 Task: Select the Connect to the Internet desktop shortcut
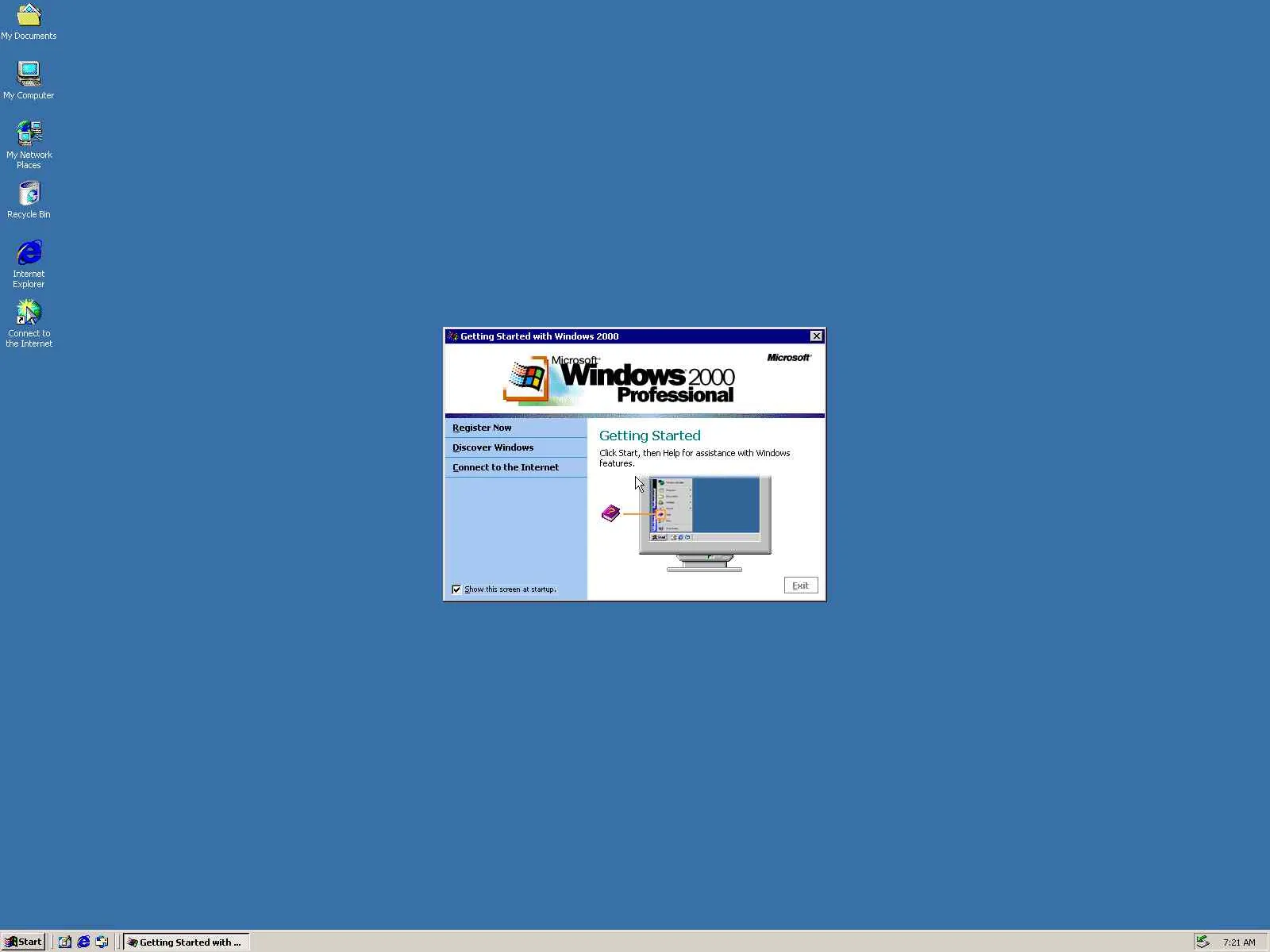pos(29,324)
